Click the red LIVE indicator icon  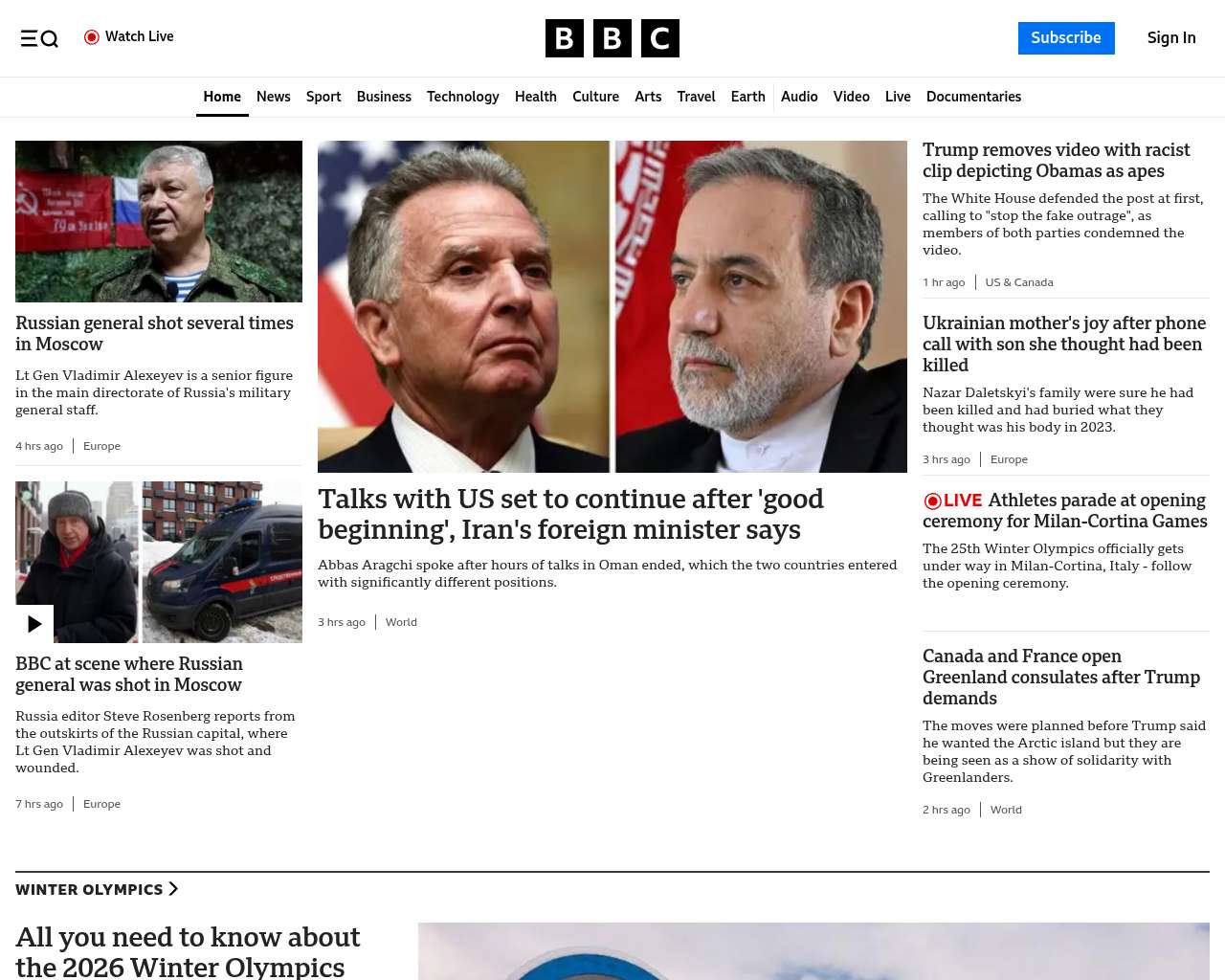click(932, 501)
